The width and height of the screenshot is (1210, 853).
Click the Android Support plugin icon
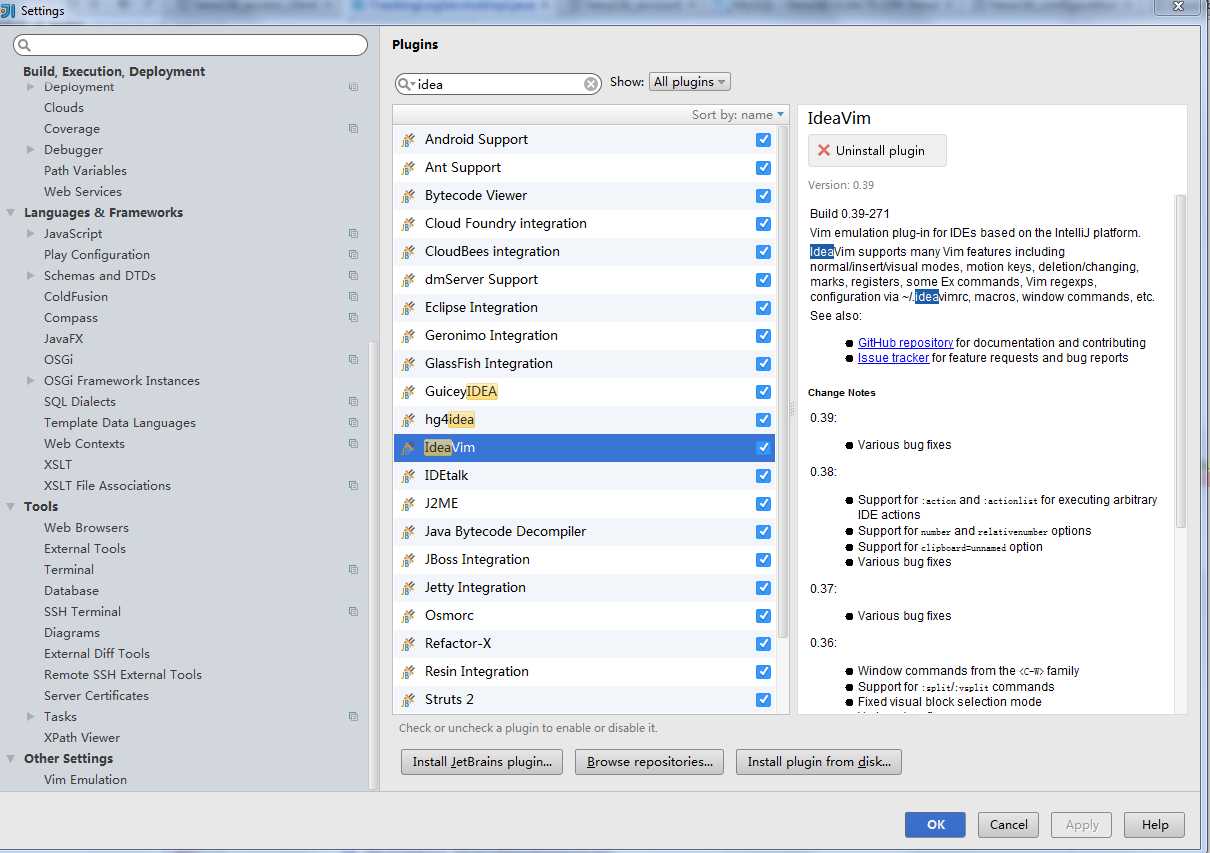pyautogui.click(x=408, y=140)
